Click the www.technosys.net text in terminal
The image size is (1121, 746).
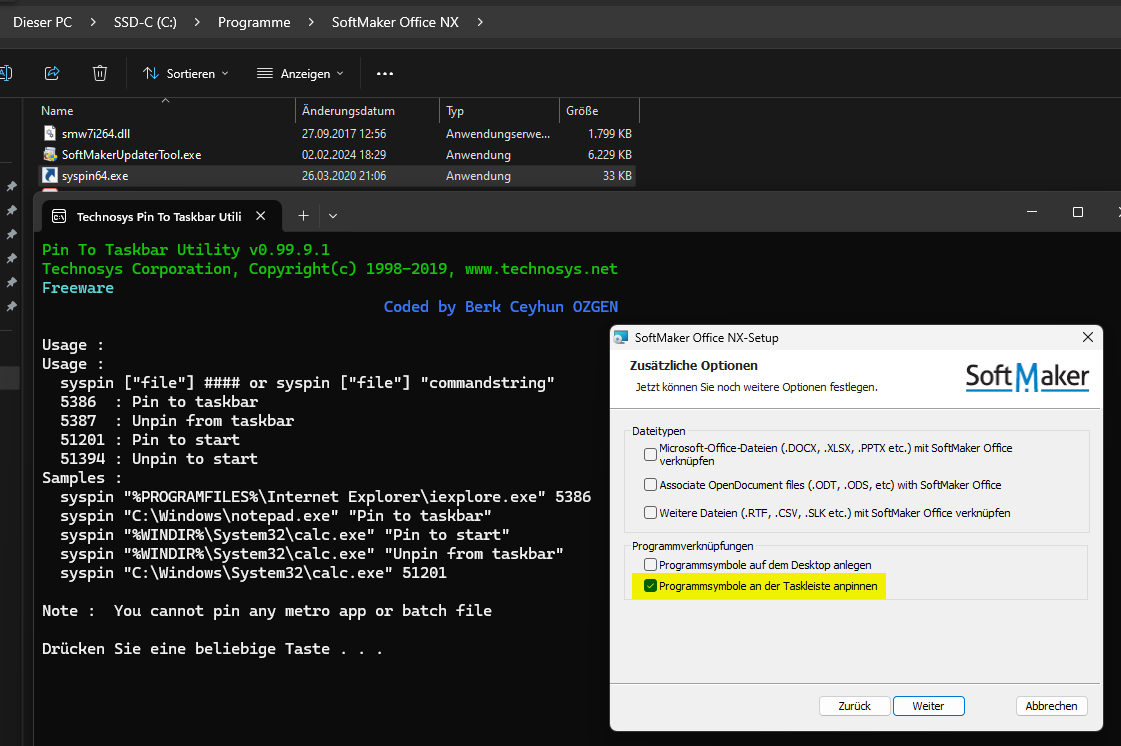click(541, 269)
